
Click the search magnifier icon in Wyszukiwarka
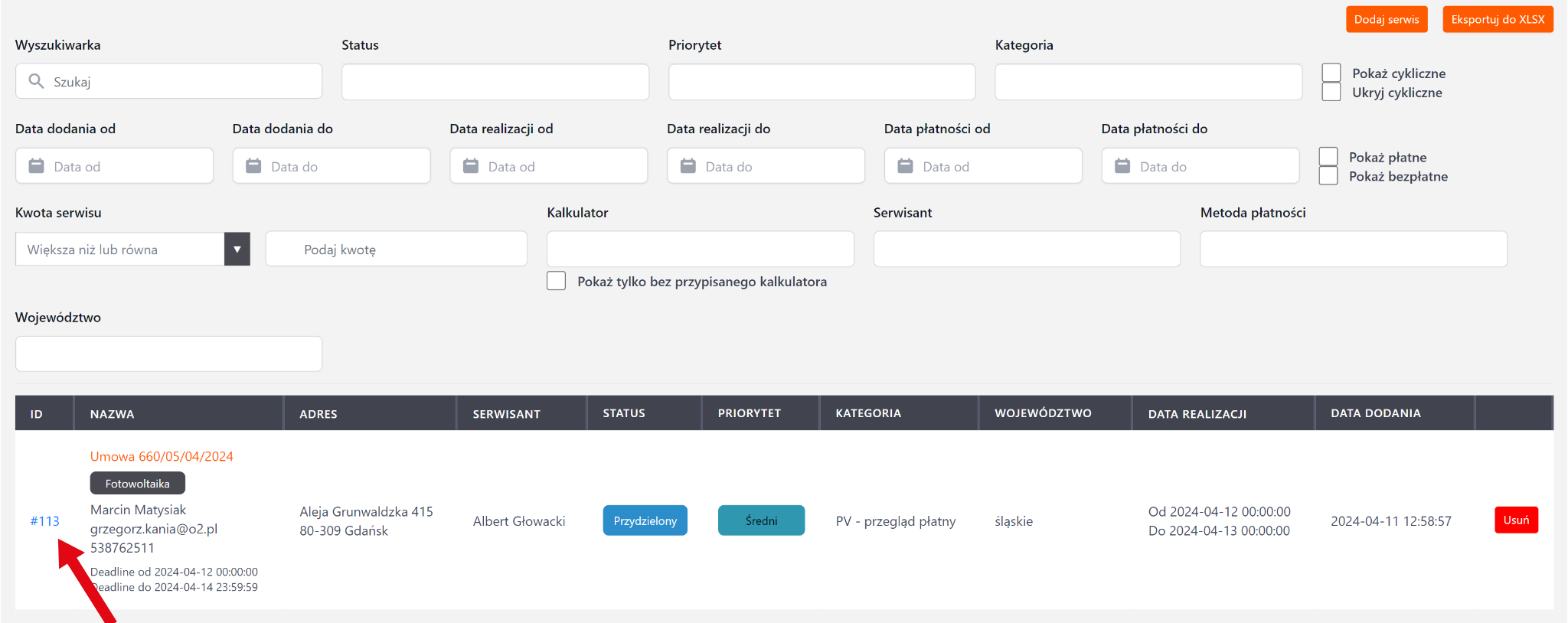pos(36,81)
